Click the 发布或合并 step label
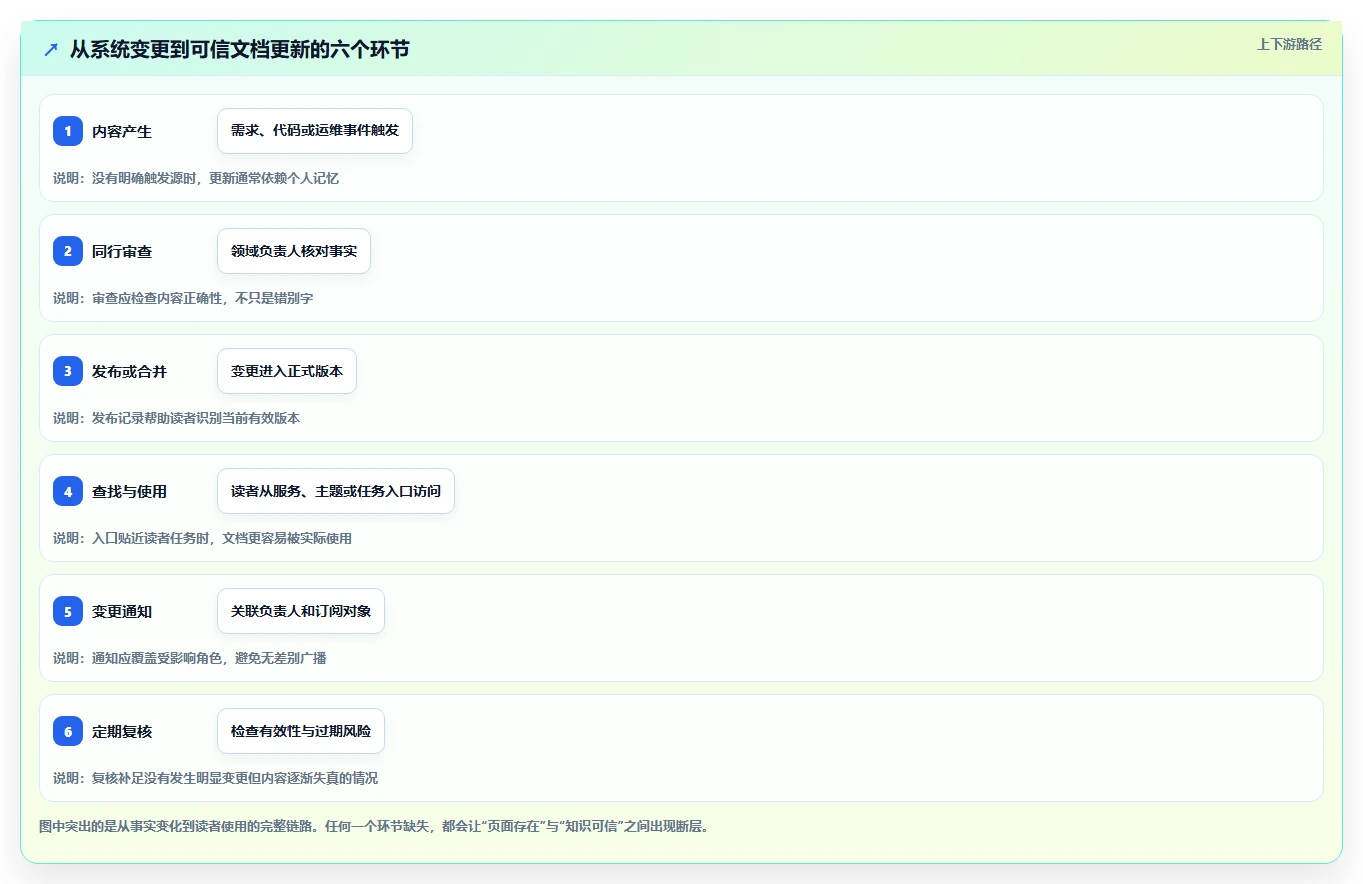 [x=129, y=371]
